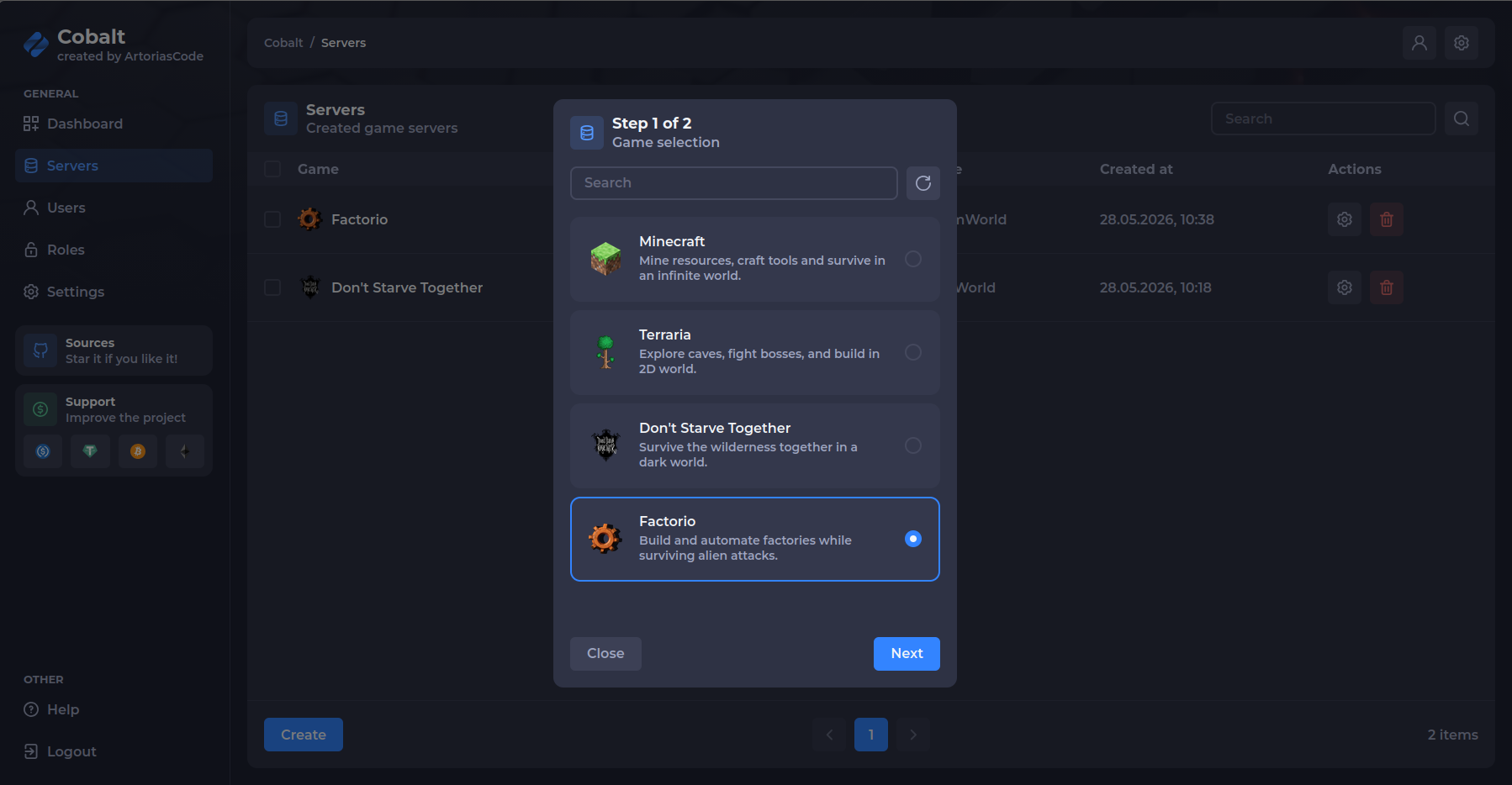Select the Factorio radio button
The width and height of the screenshot is (1512, 785).
pyautogui.click(x=913, y=539)
